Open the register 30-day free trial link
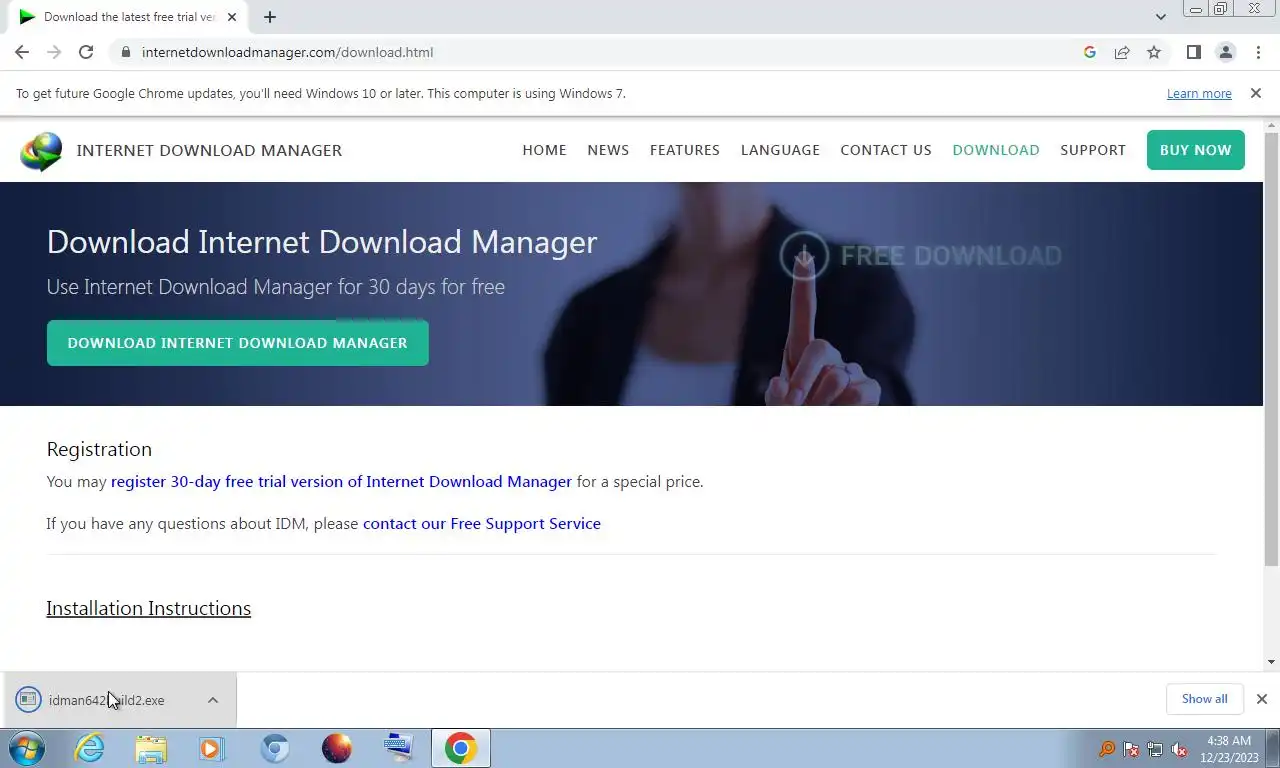 coord(341,482)
